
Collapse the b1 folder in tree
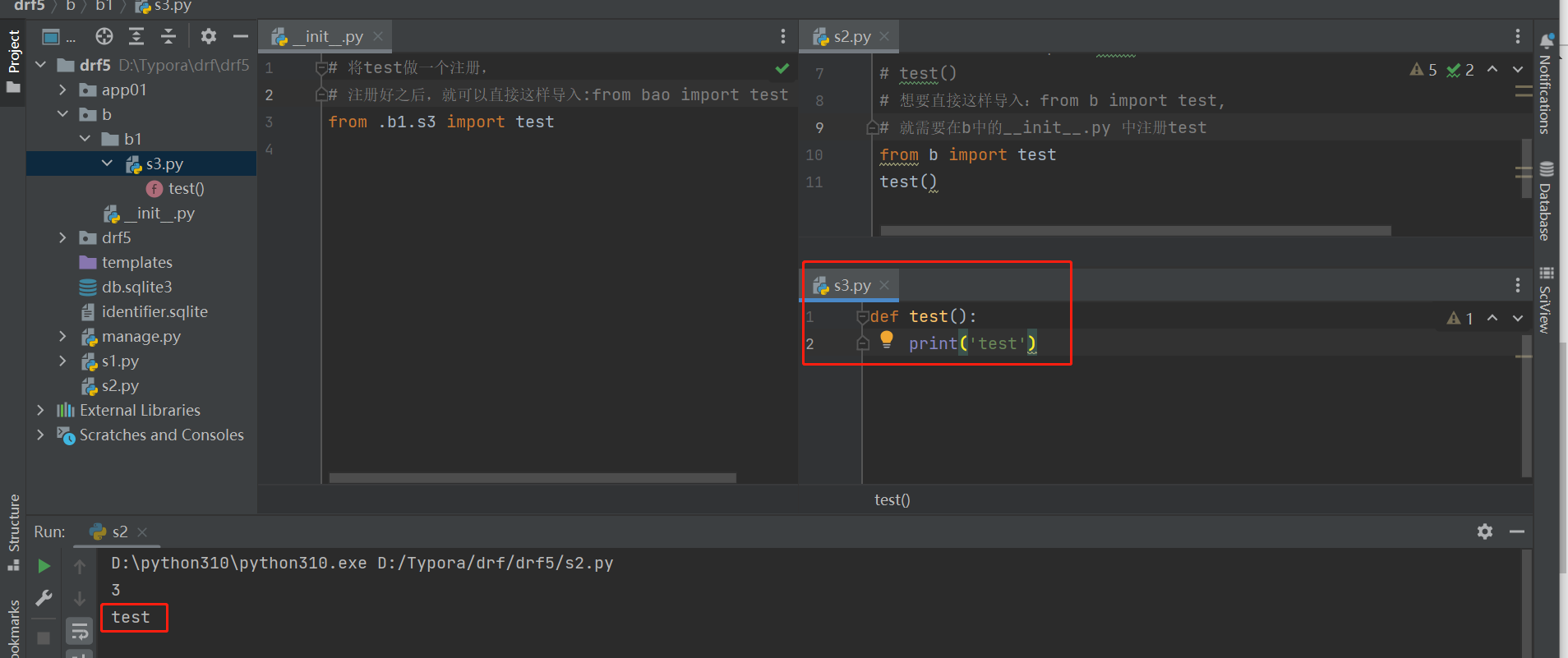click(85, 139)
